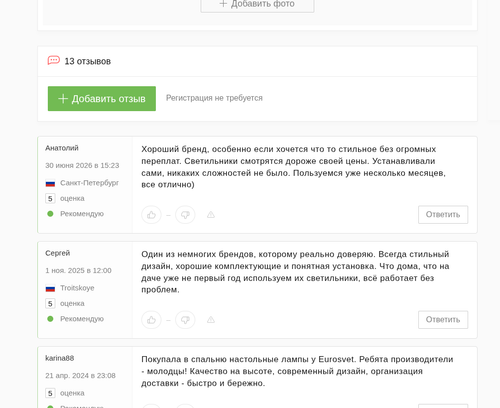Reply to Анатолий's review with Ответить

point(443,215)
